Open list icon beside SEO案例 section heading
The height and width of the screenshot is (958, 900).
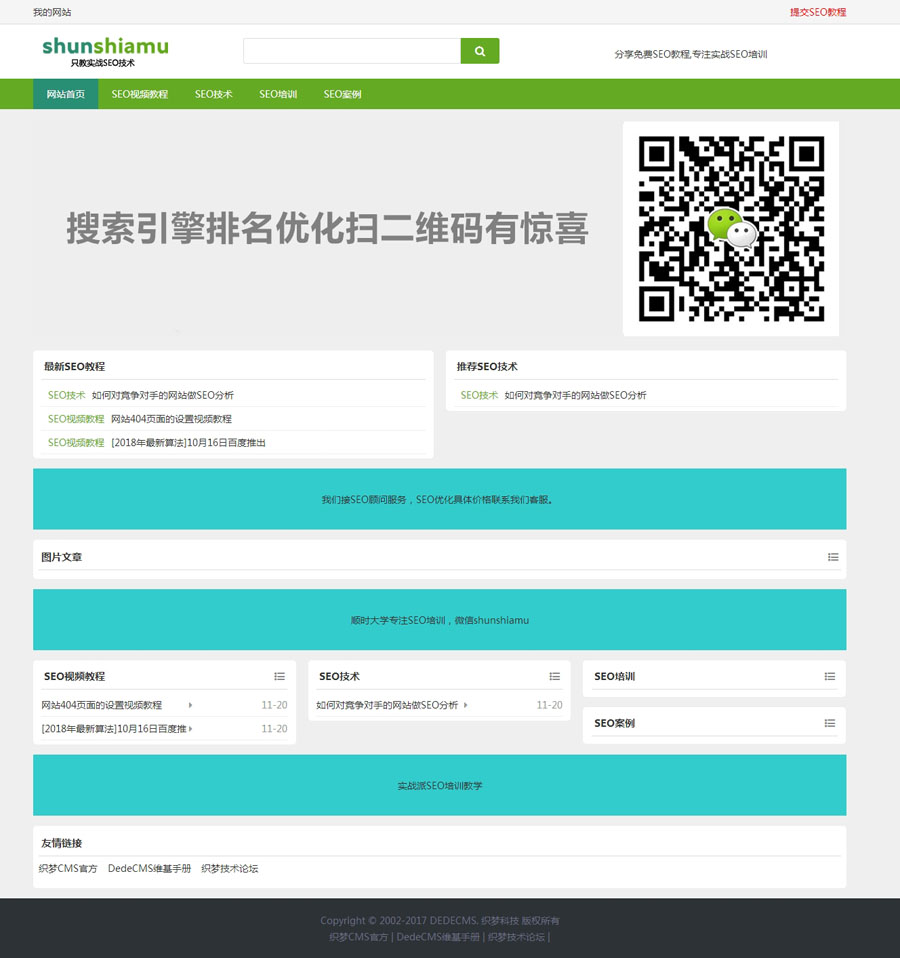pyautogui.click(x=829, y=723)
